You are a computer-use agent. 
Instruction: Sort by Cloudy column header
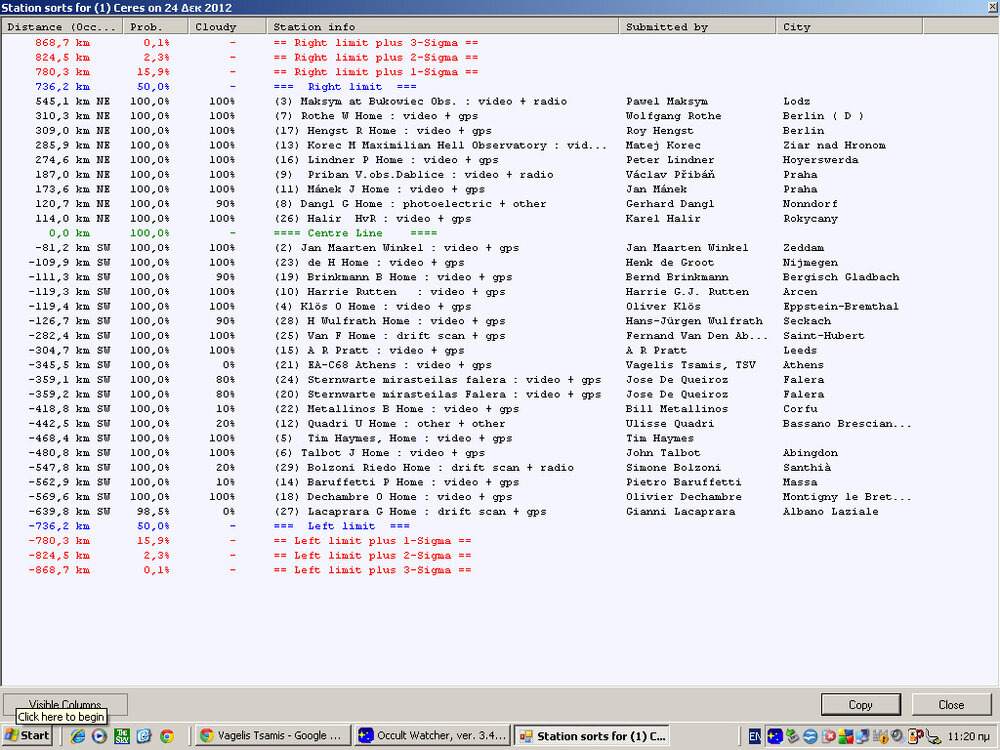click(225, 27)
